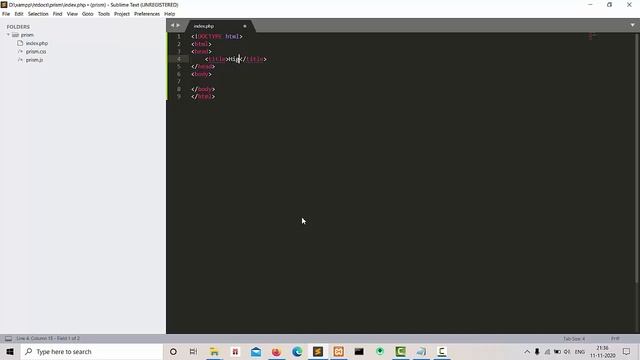This screenshot has width=640, height=360.
Task: Click line number 4 in the gutter
Action: click(179, 59)
